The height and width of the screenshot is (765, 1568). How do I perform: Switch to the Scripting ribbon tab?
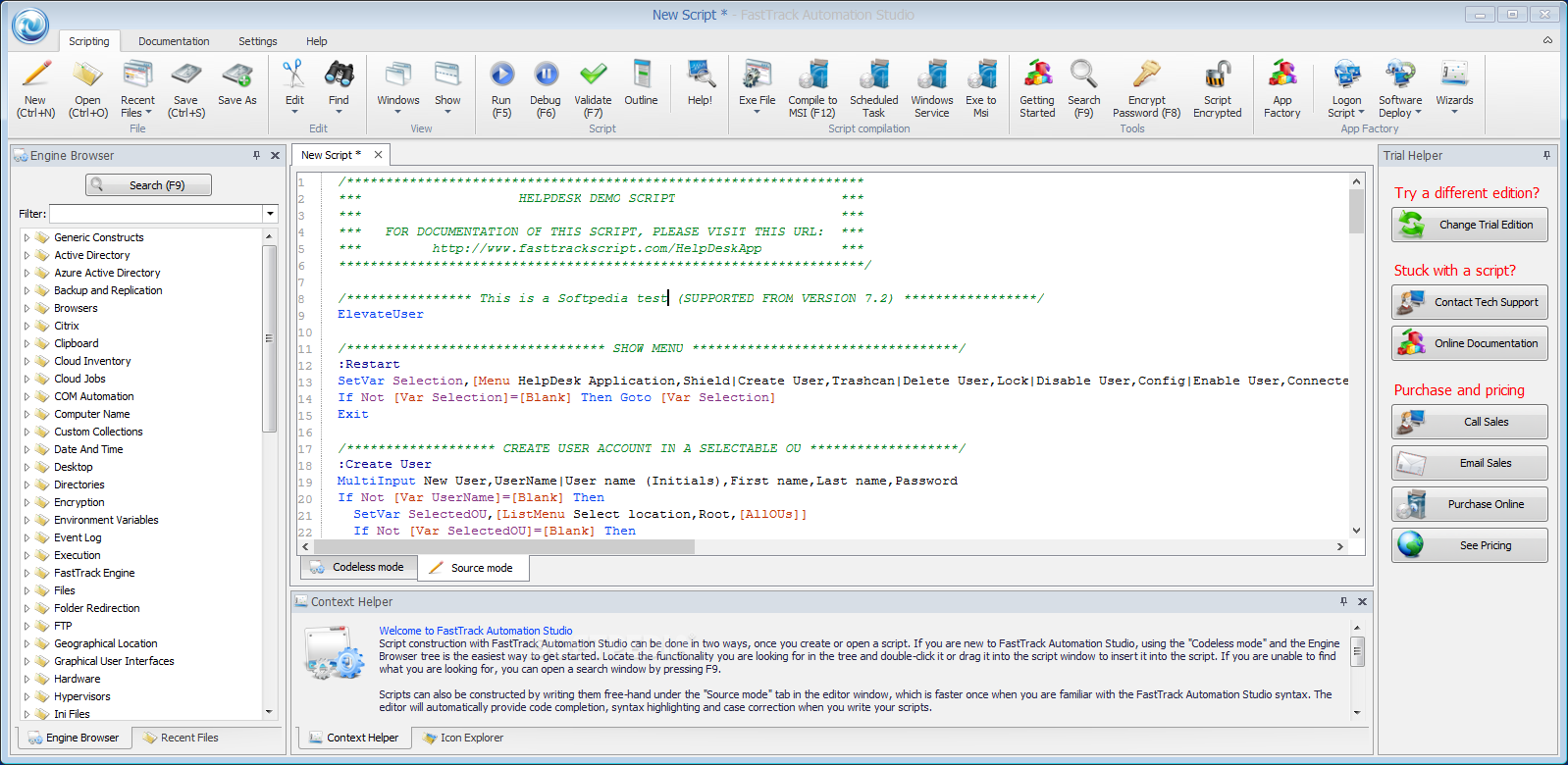point(89,41)
